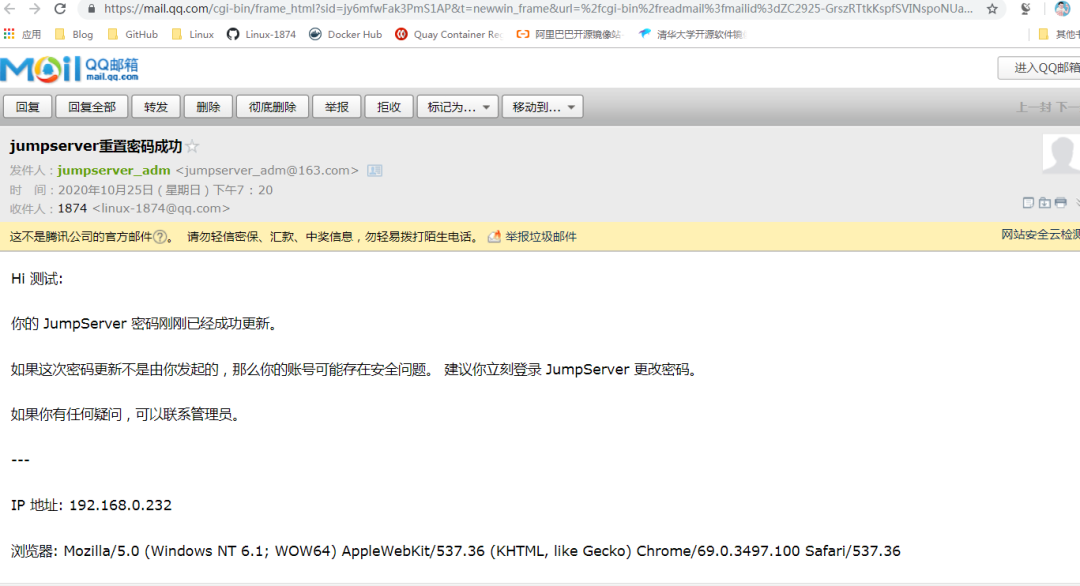Click the 网站安全云检测 link
This screenshot has width=1080, height=586.
point(1041,235)
